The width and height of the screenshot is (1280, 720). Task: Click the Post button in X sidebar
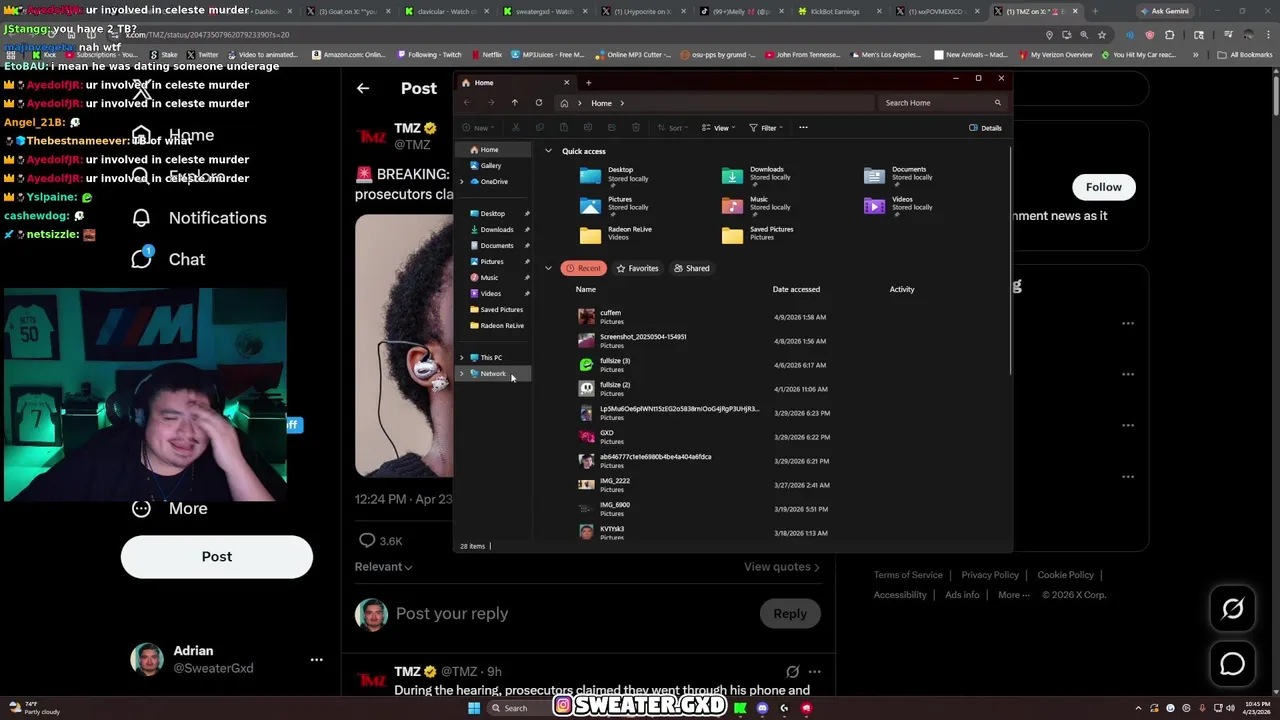(217, 557)
